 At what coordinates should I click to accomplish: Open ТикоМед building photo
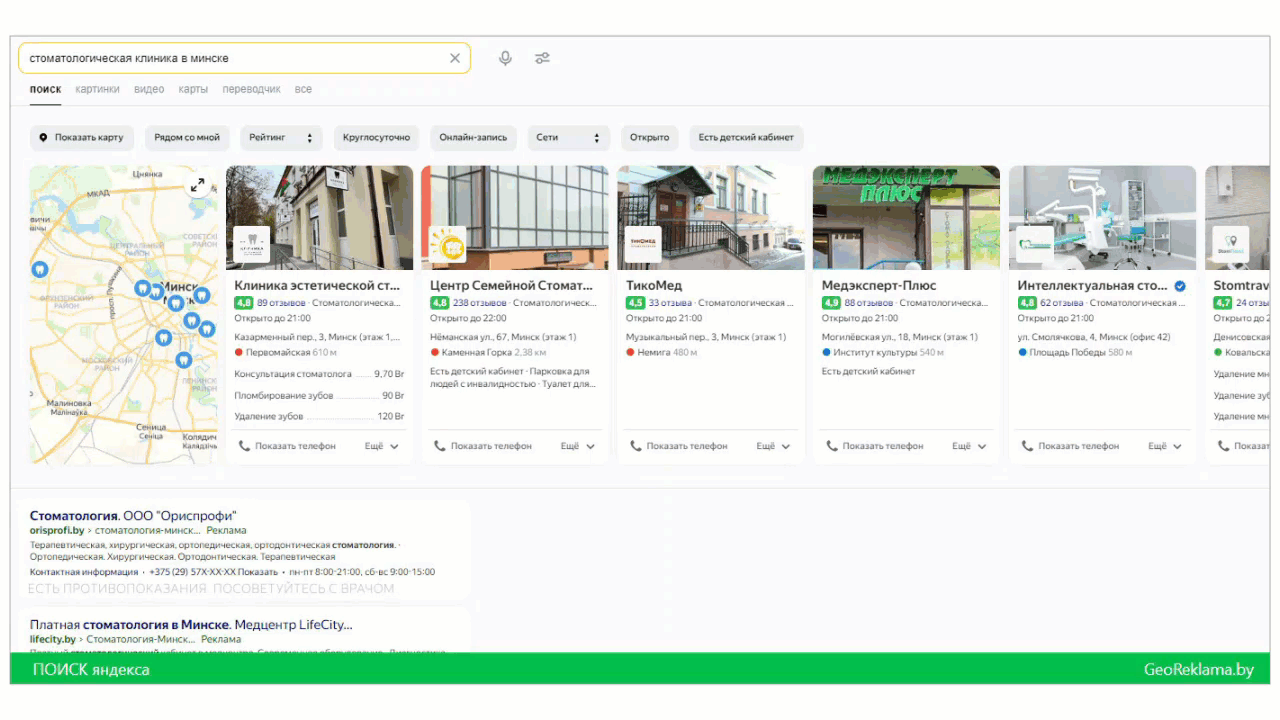(x=711, y=218)
